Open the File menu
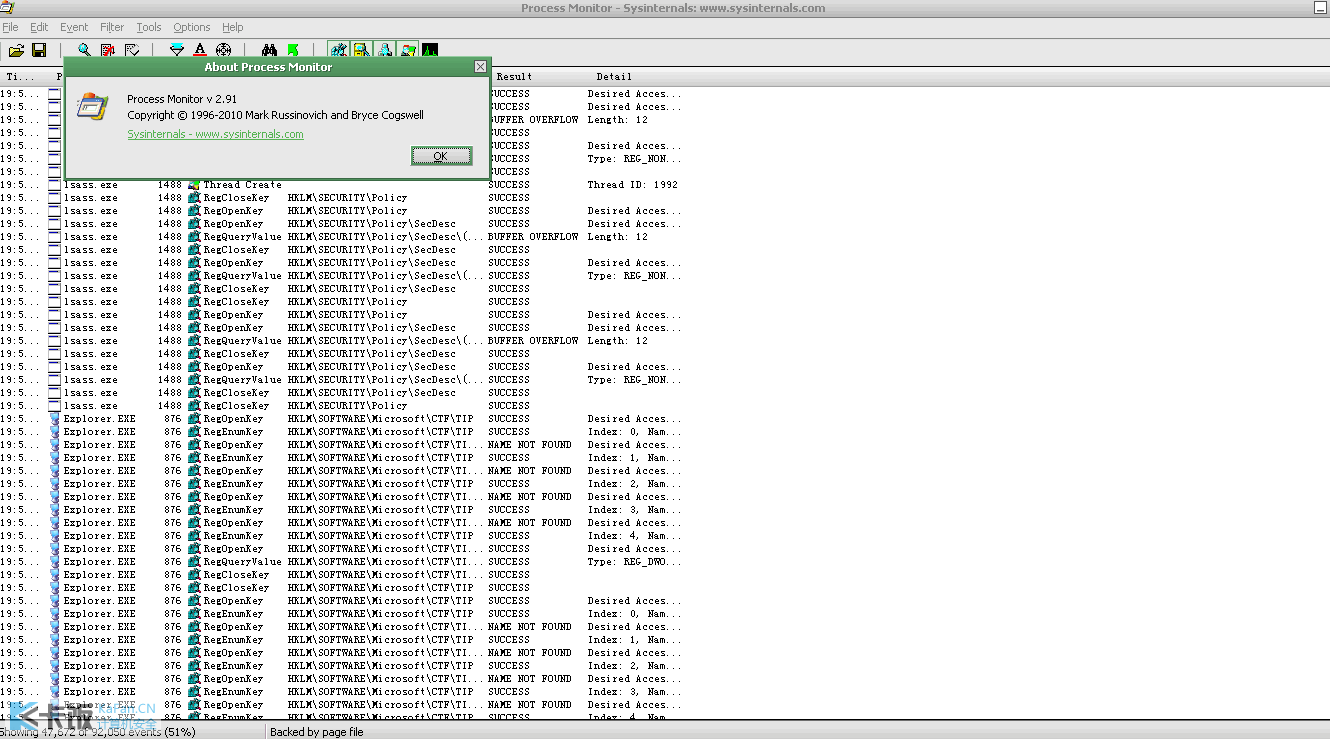The width and height of the screenshot is (1330, 739). coord(10,27)
